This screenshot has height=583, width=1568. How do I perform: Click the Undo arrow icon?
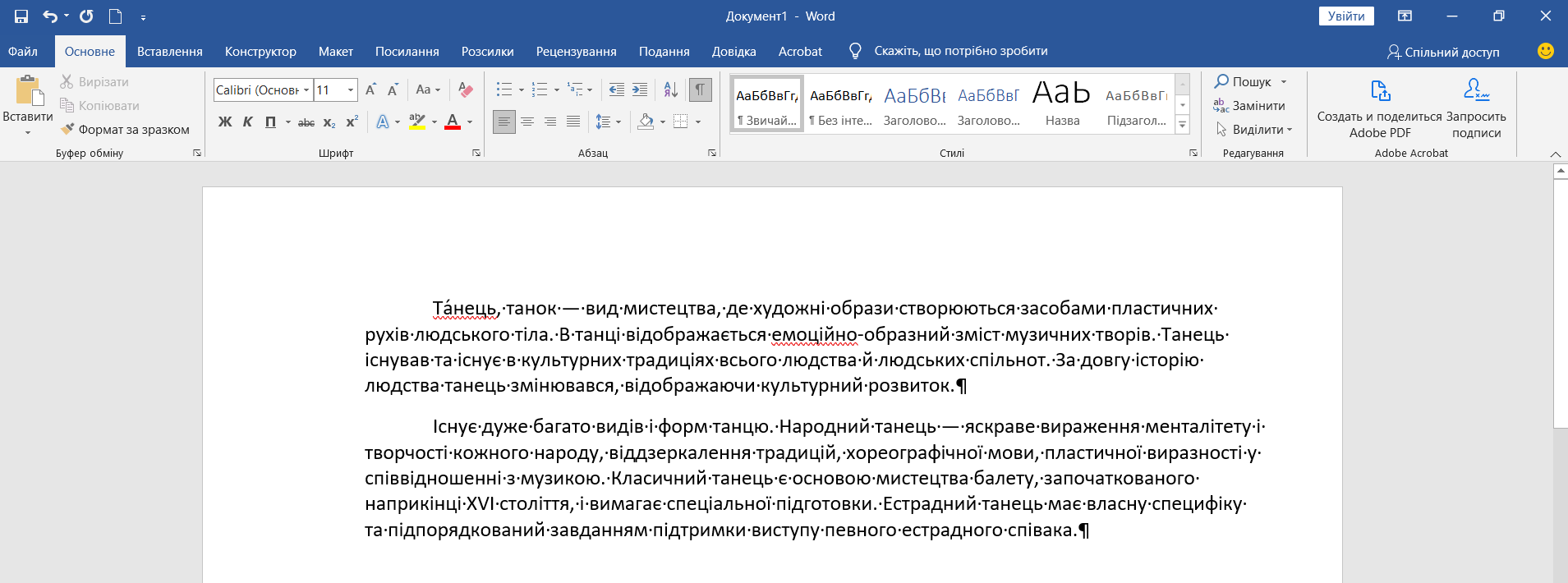[x=50, y=16]
